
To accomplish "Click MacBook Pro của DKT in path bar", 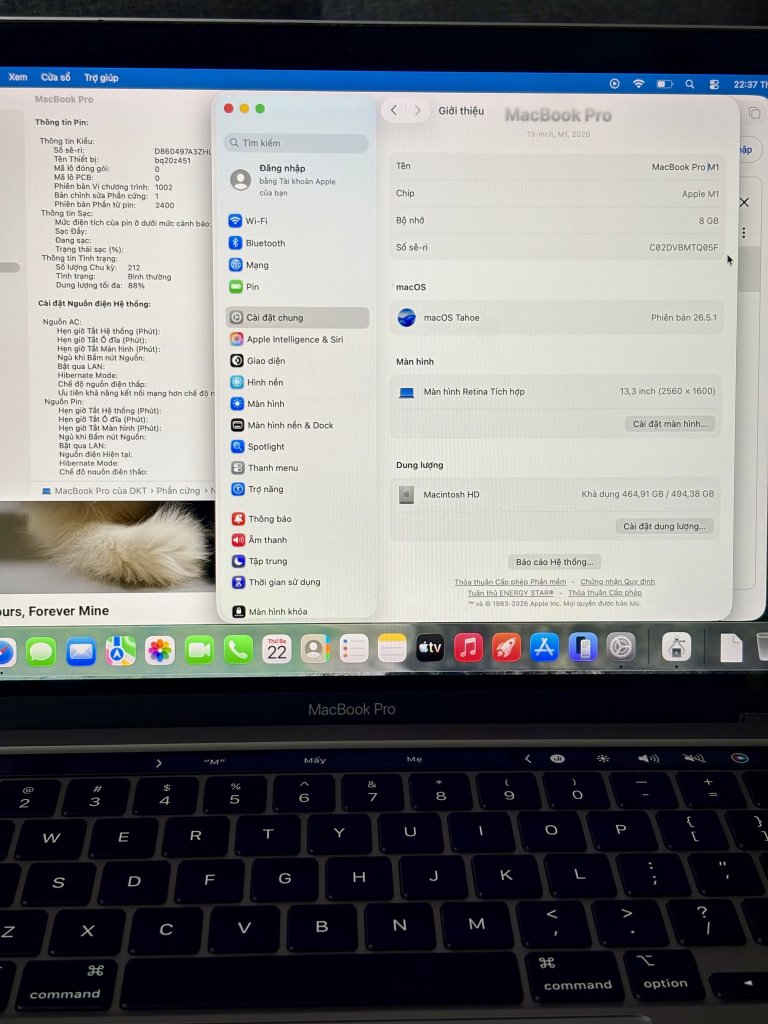I will (x=94, y=490).
